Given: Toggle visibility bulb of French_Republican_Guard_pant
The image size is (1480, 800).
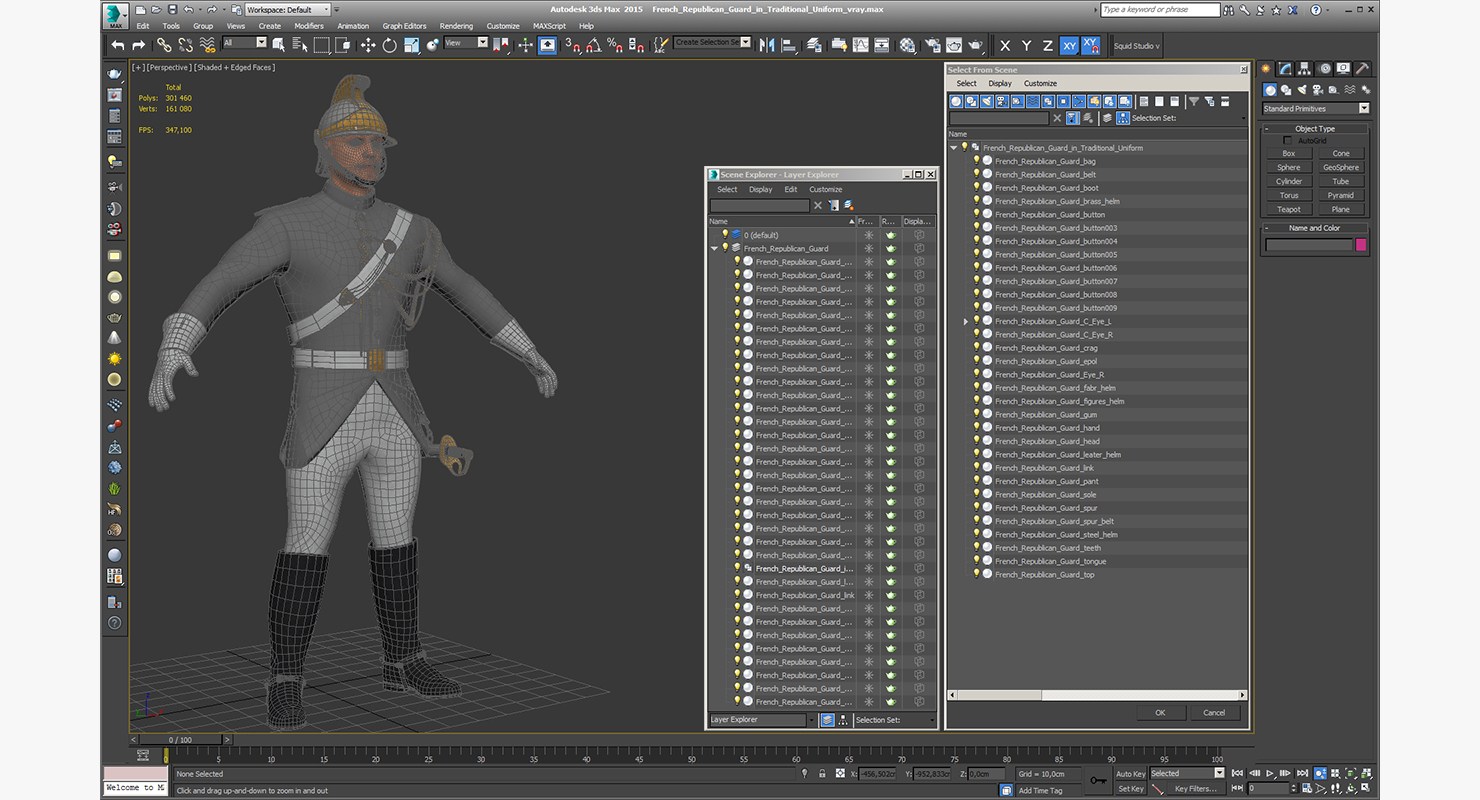Looking at the screenshot, I should point(976,481).
